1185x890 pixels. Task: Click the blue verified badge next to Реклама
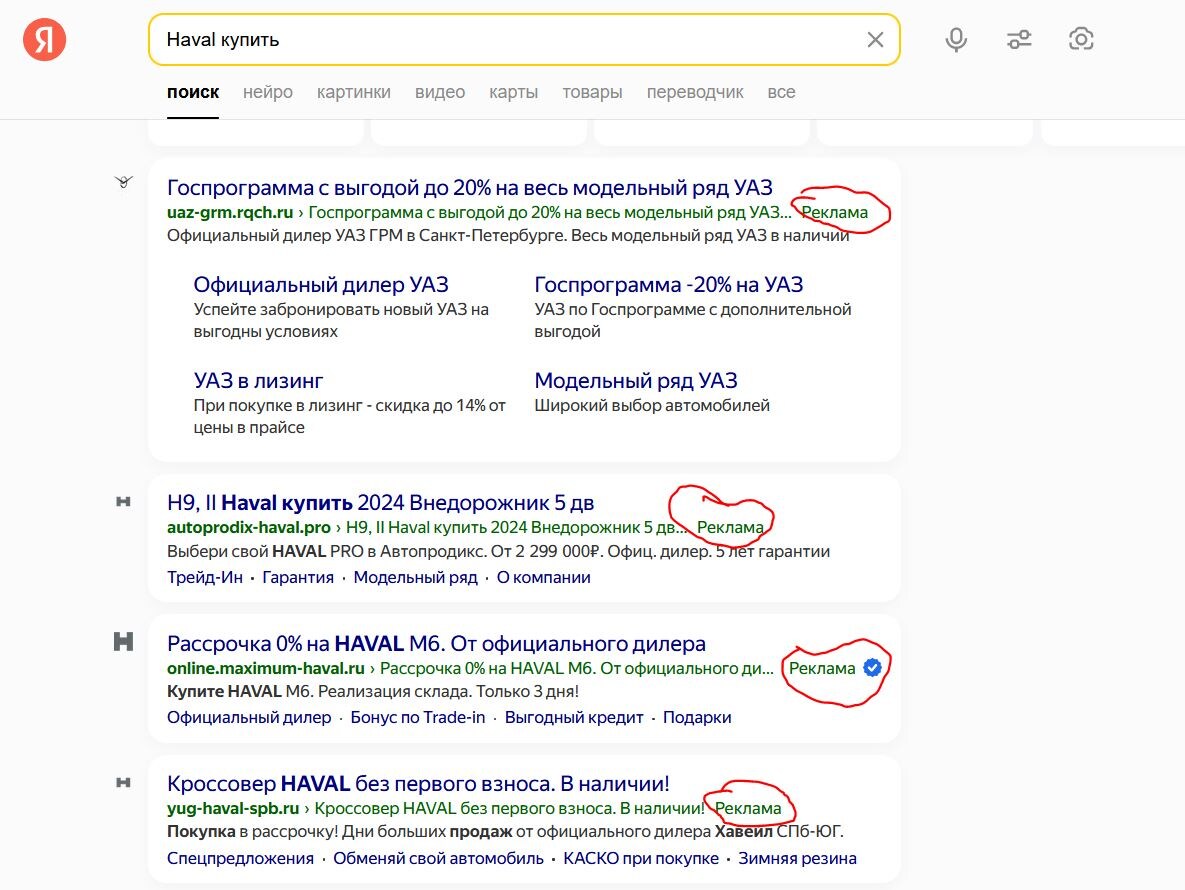871,668
